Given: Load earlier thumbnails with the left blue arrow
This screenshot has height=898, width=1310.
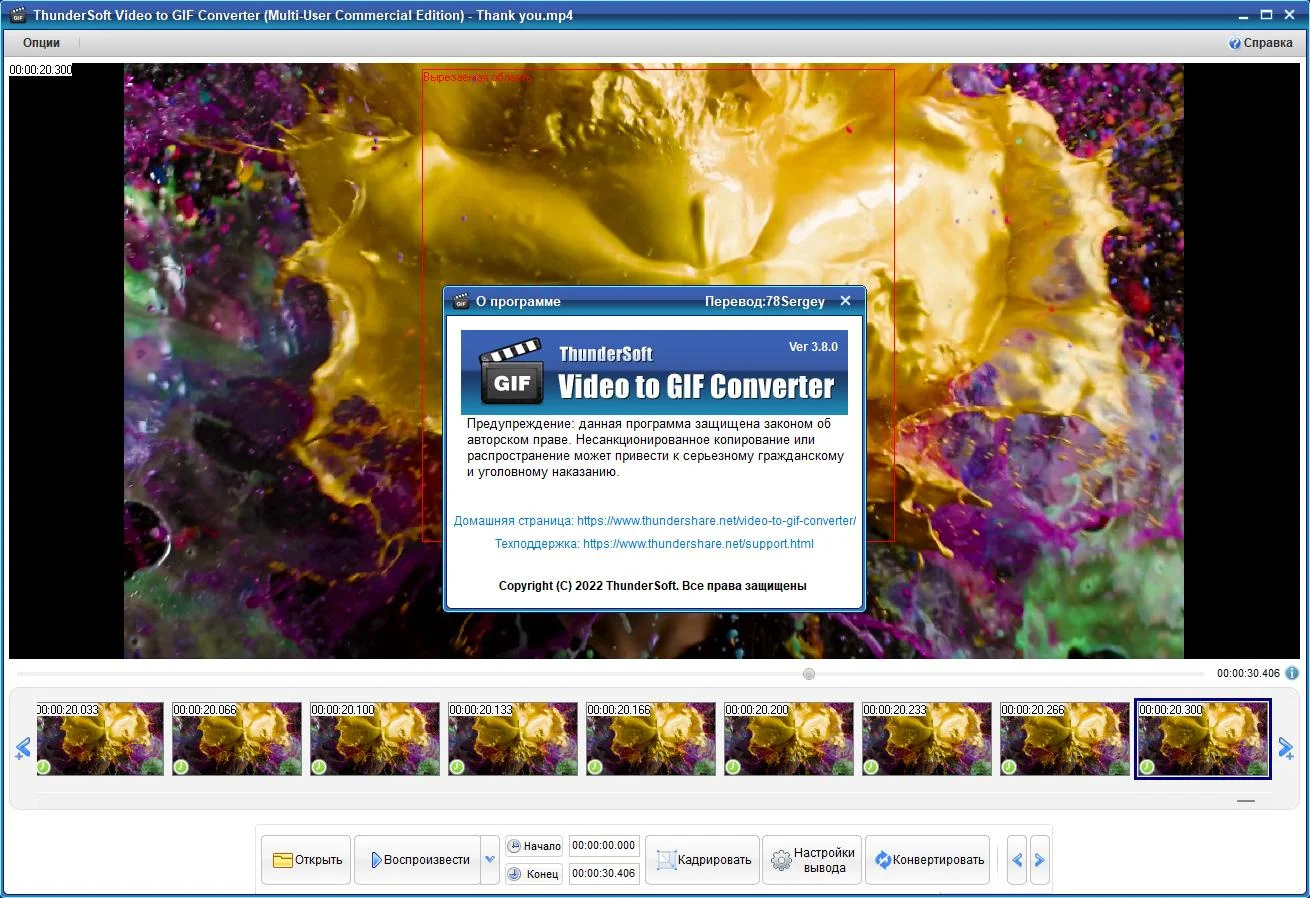Looking at the screenshot, I should (22, 748).
